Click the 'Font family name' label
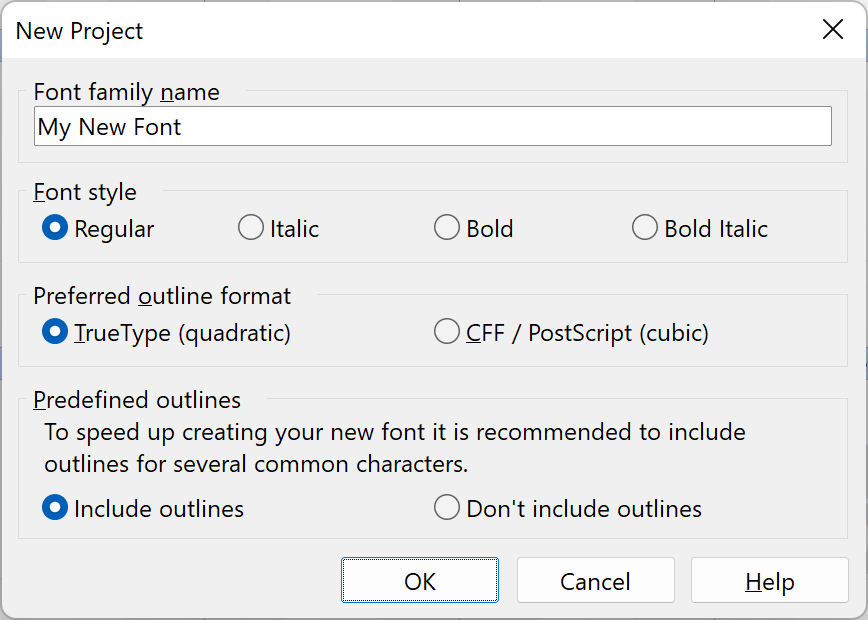 (126, 92)
